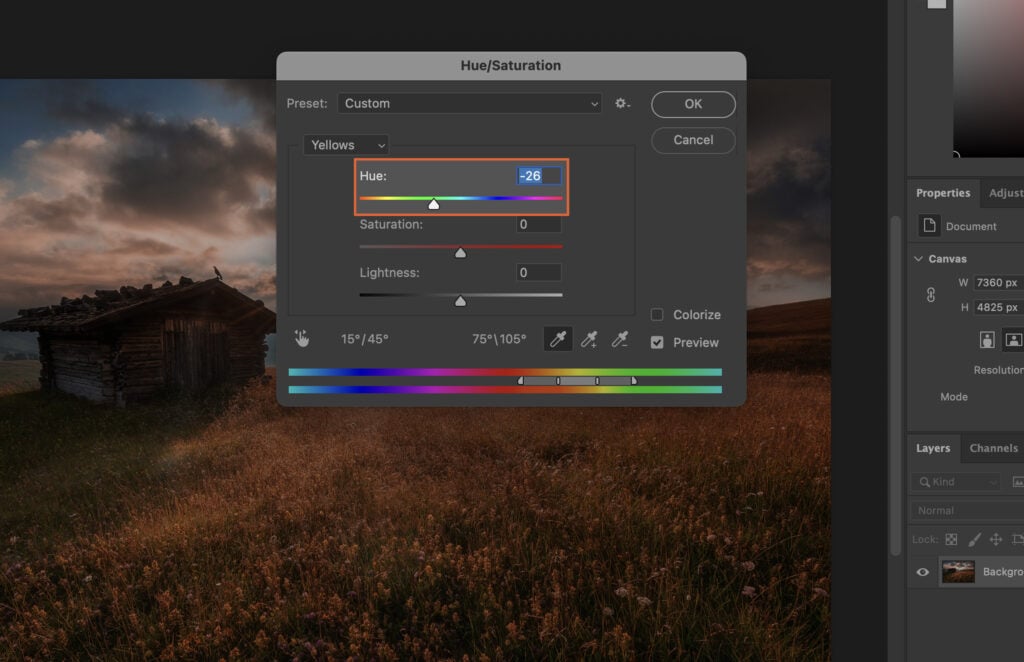The height and width of the screenshot is (662, 1024).
Task: Open the Preset dropdown showing Custom
Action: point(469,103)
